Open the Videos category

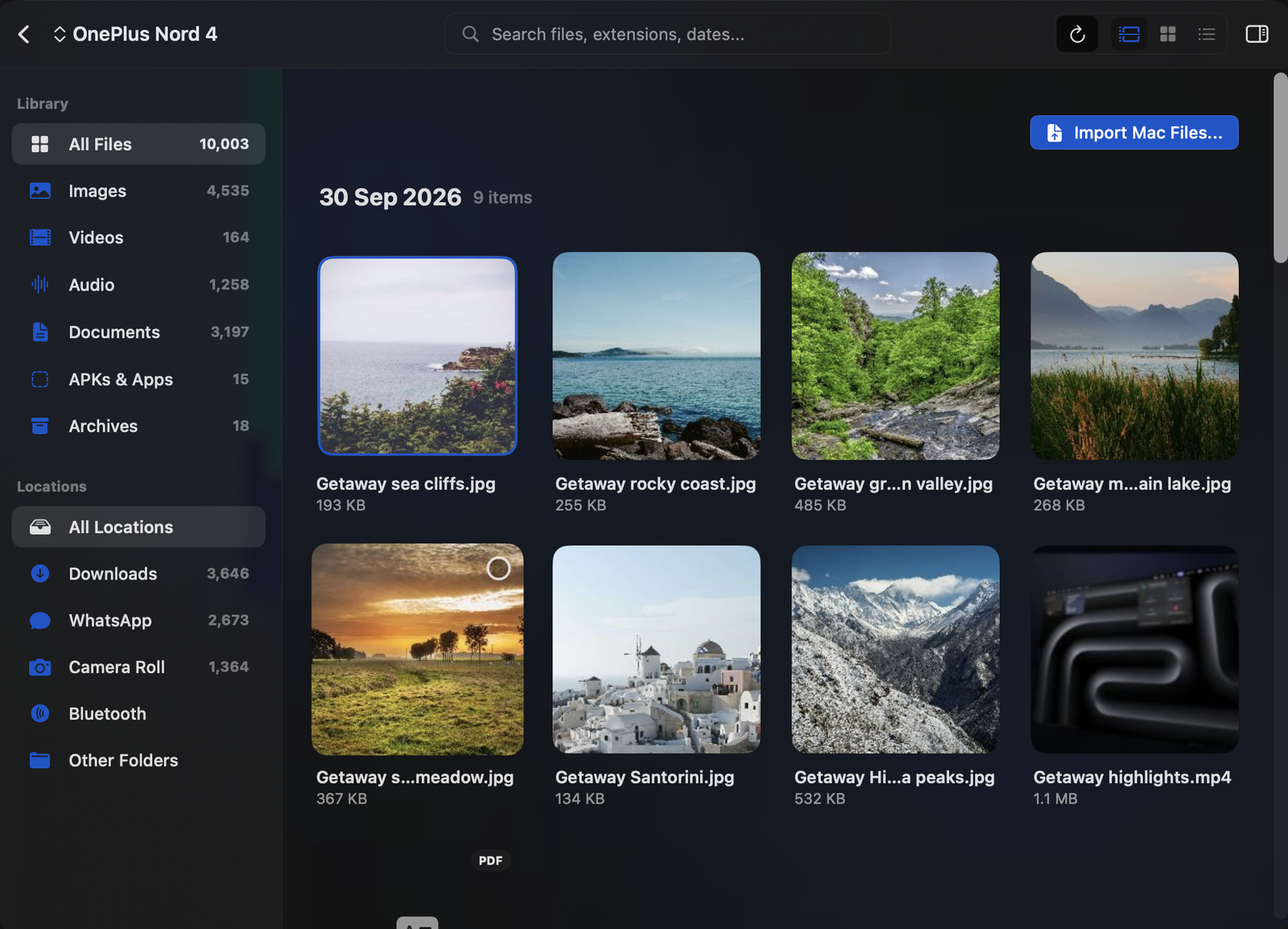click(138, 237)
